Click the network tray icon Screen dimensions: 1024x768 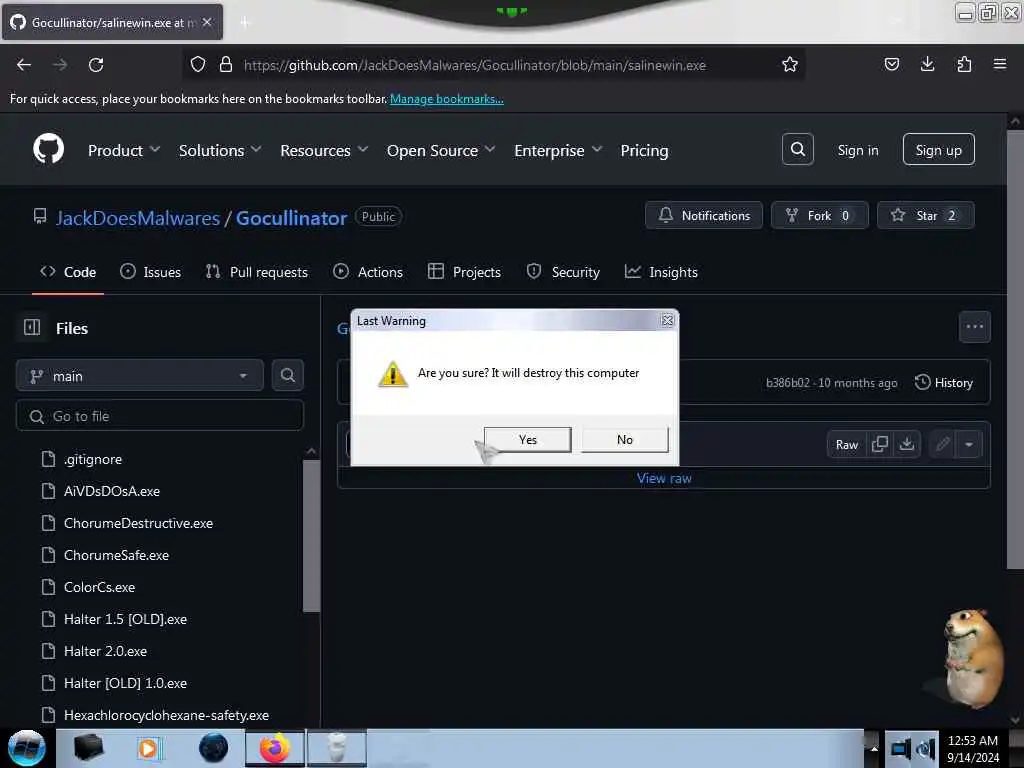(901, 748)
